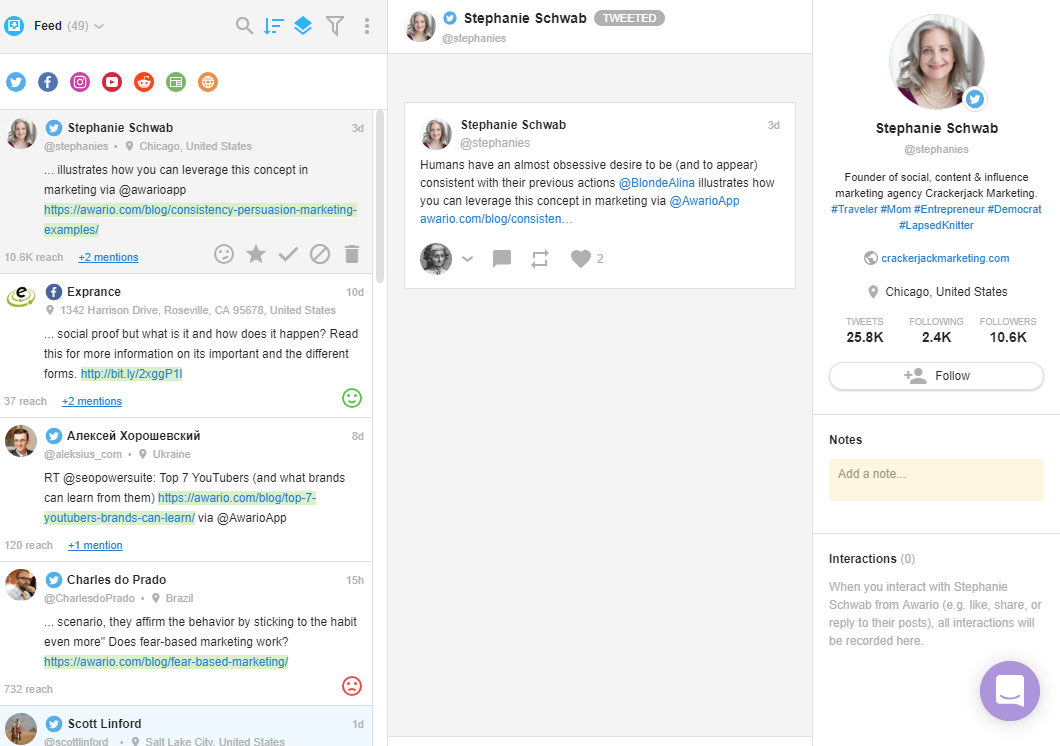Open the feed three-dot more menu
1060x746 pixels.
pyautogui.click(x=367, y=26)
